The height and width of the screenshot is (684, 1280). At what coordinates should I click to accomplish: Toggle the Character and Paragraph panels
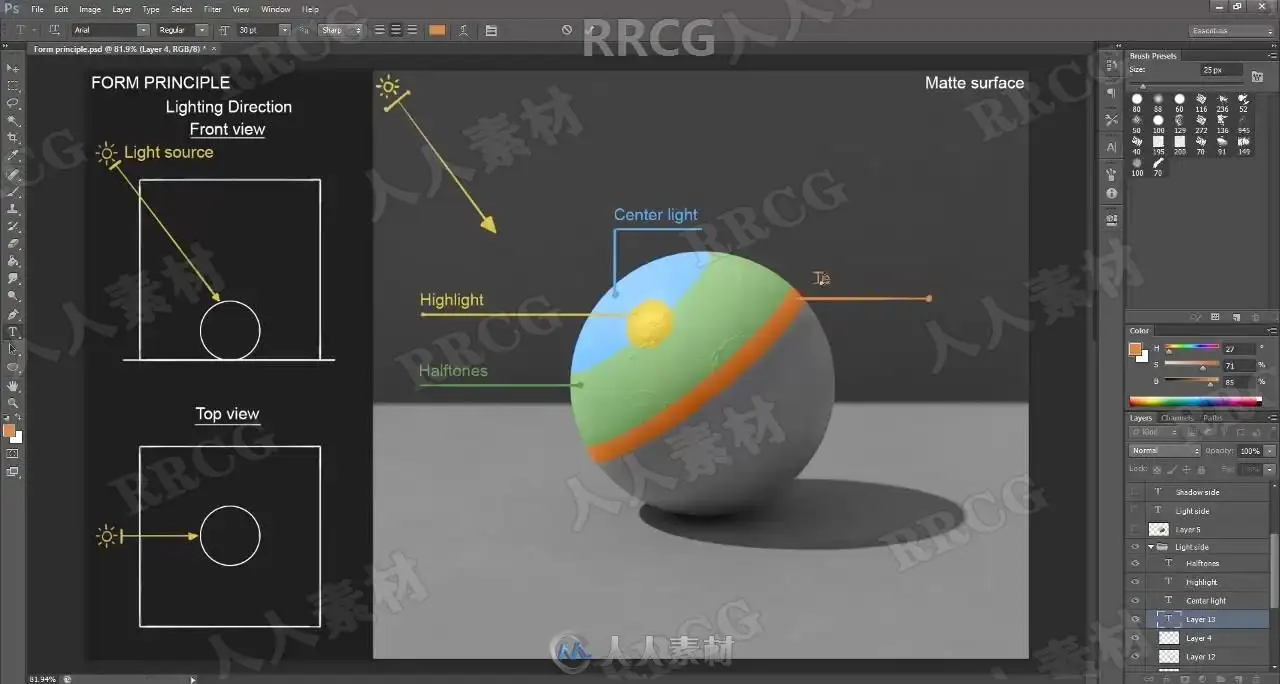(491, 30)
